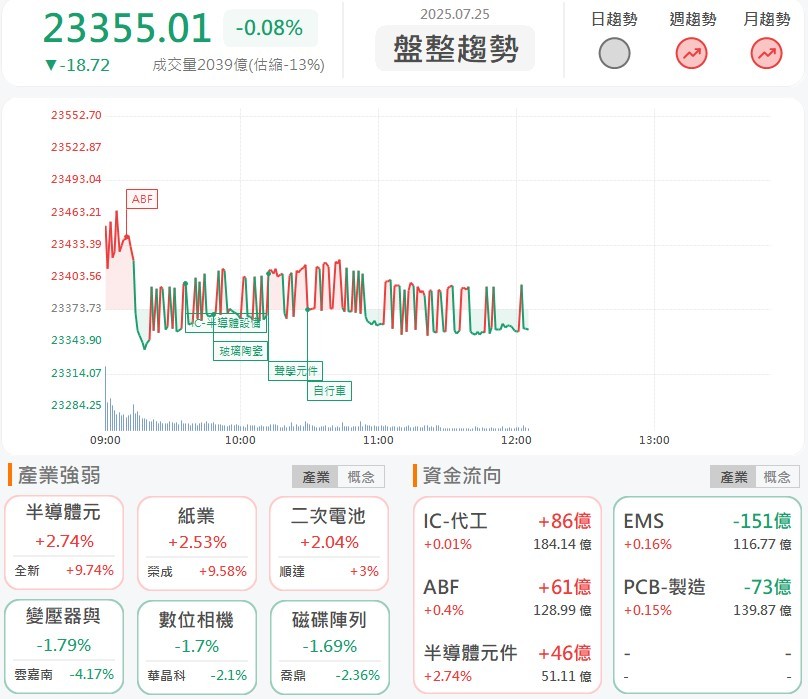
Task: Open the 數位相機 -1.7% industry card
Action: click(197, 647)
